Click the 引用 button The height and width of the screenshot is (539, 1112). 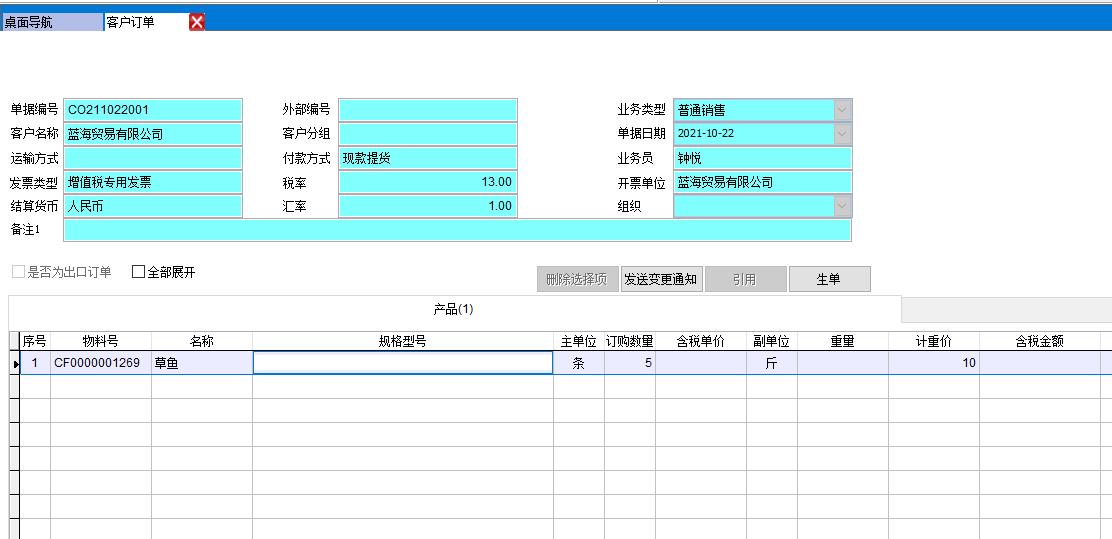pyautogui.click(x=744, y=279)
